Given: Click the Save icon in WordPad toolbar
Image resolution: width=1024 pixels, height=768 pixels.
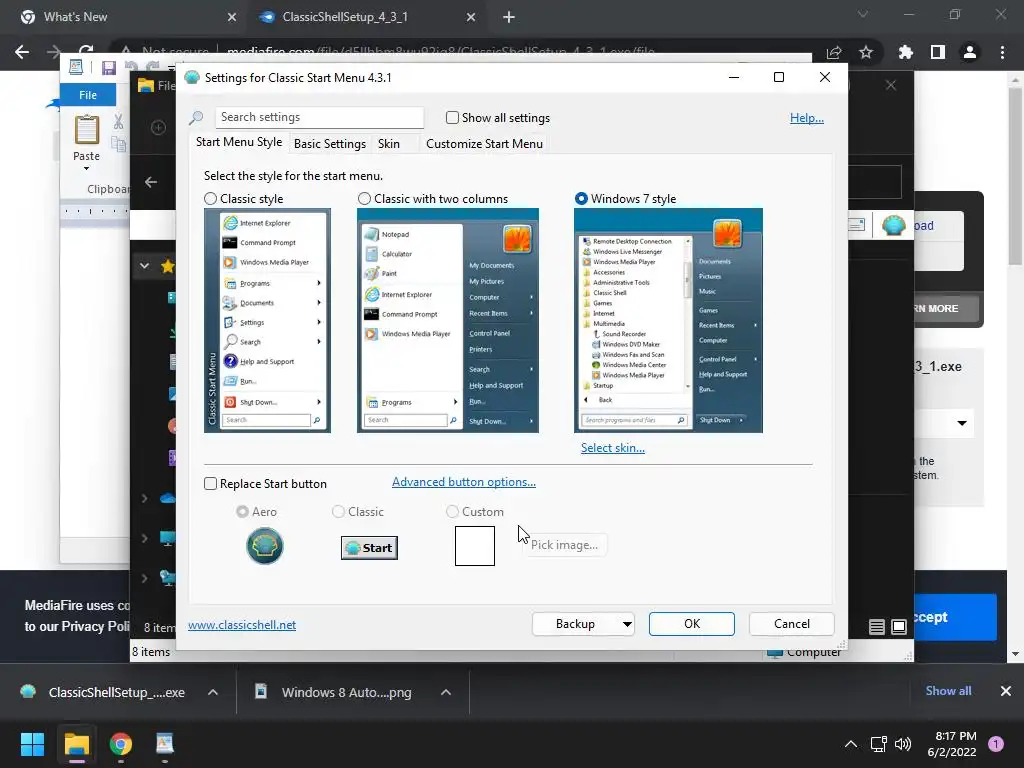Looking at the screenshot, I should 108,67.
